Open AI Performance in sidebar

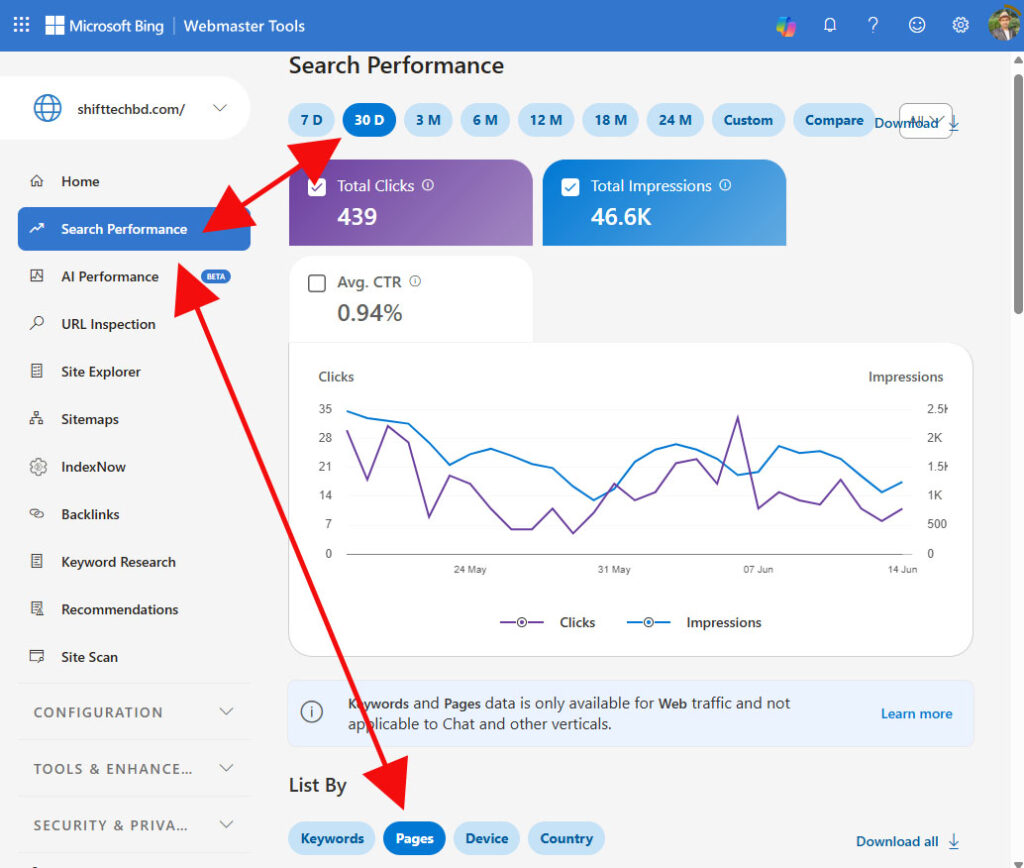coord(134,276)
